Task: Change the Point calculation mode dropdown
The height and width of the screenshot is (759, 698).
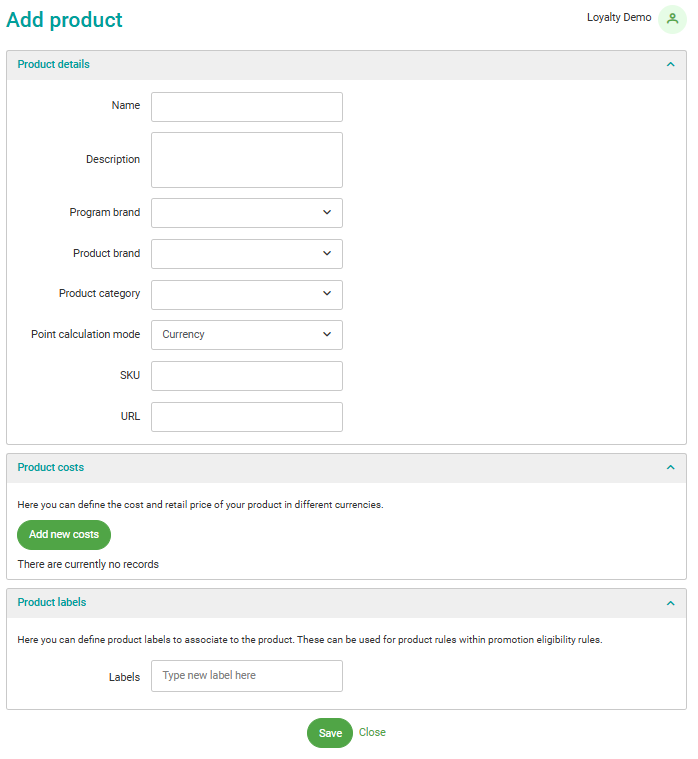Action: coord(247,335)
